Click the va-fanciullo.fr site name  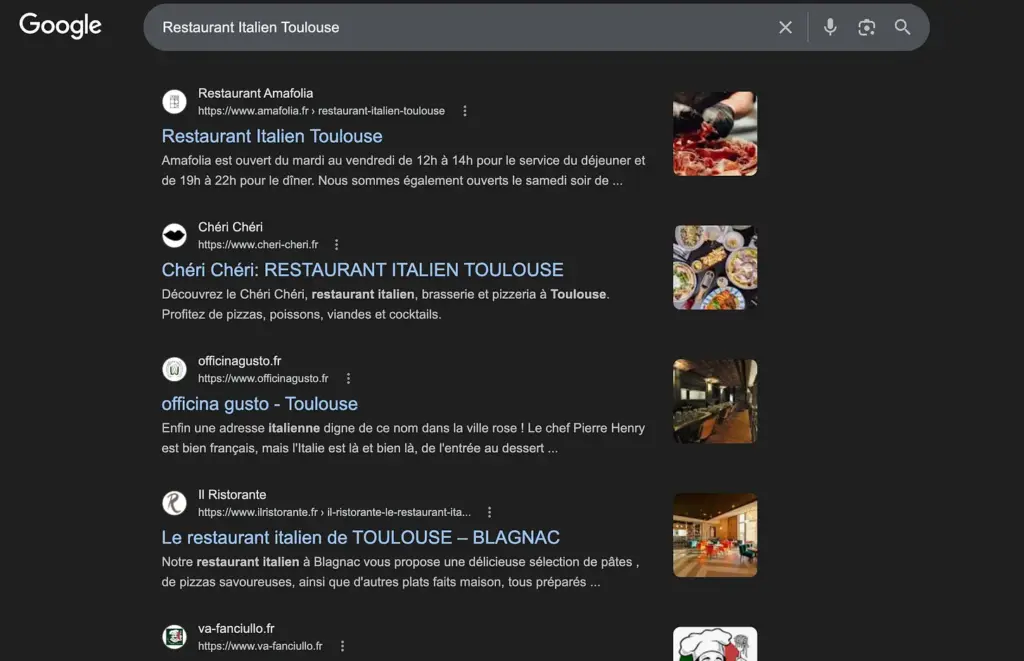(x=236, y=628)
